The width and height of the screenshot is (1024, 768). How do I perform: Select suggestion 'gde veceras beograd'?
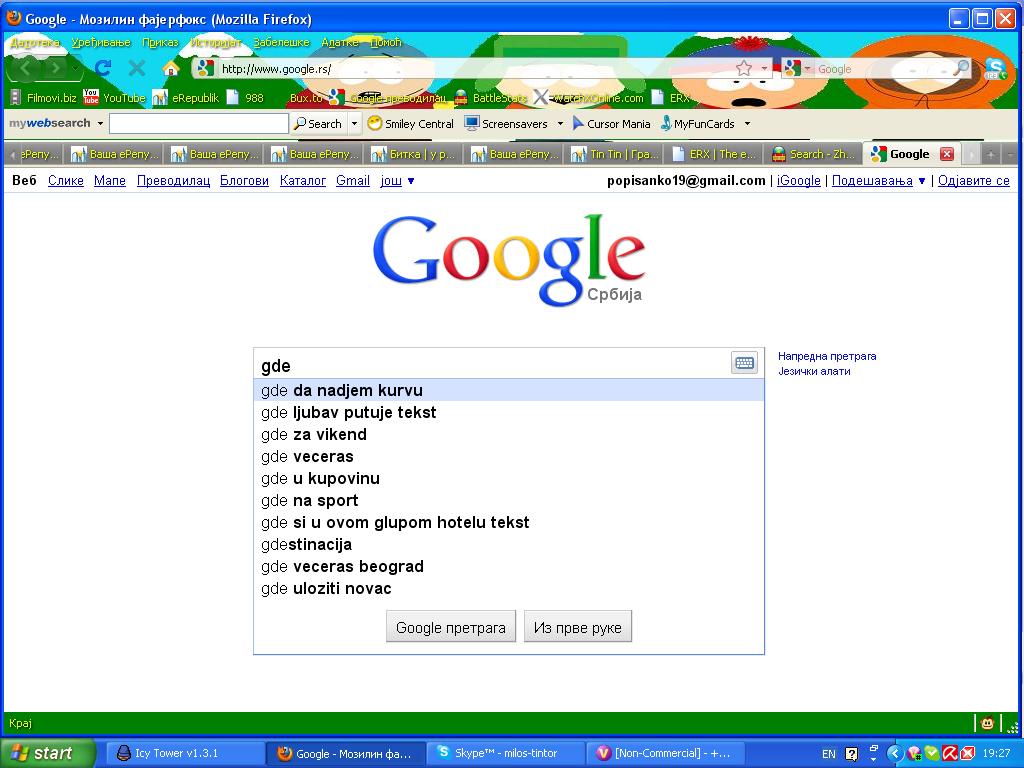[509, 567]
